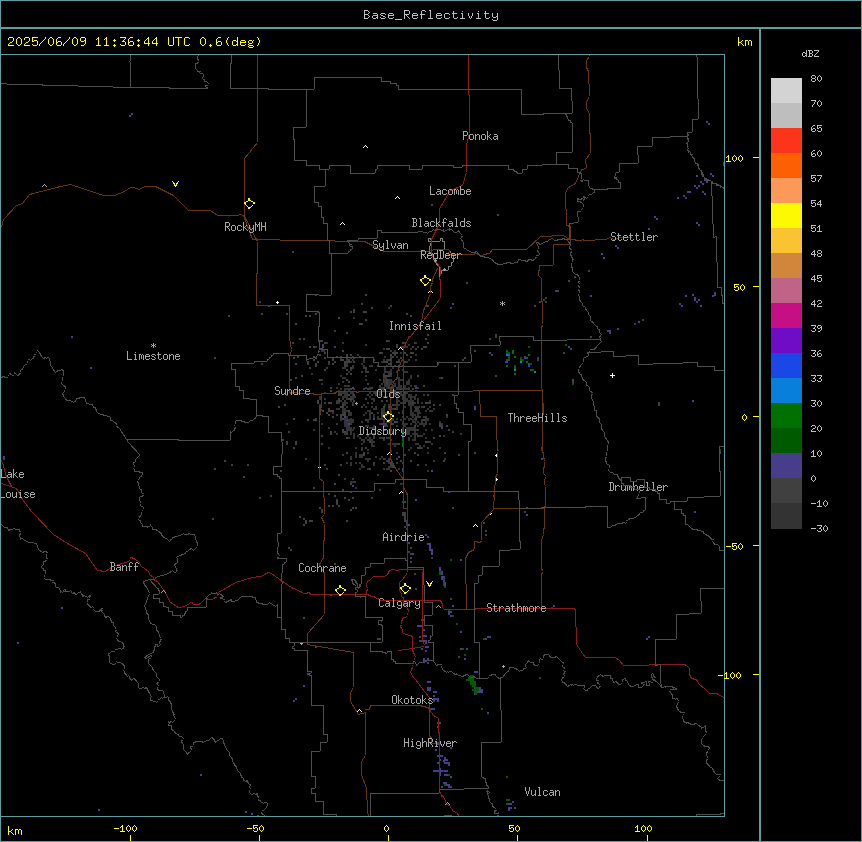Click the Didsbury town label
The height and width of the screenshot is (842, 862).
tap(382, 431)
